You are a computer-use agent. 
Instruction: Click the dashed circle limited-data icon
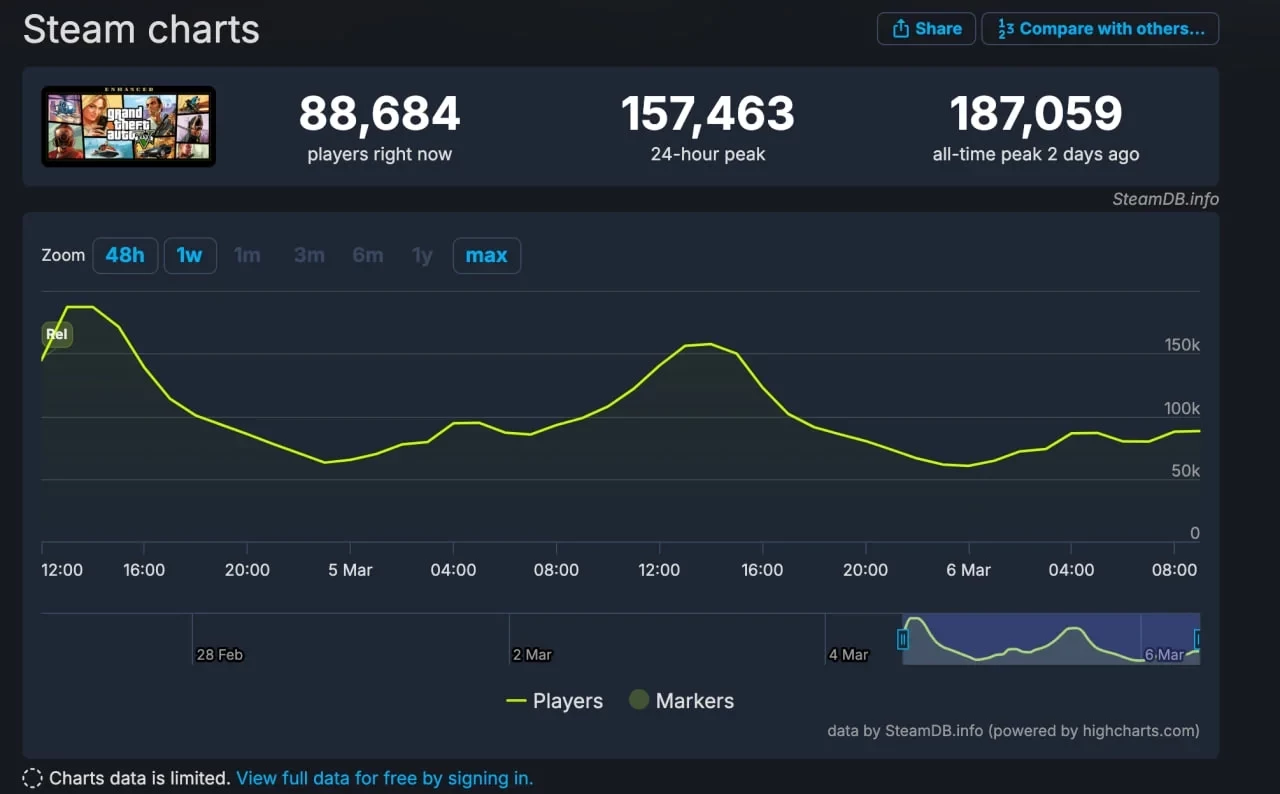[32, 778]
